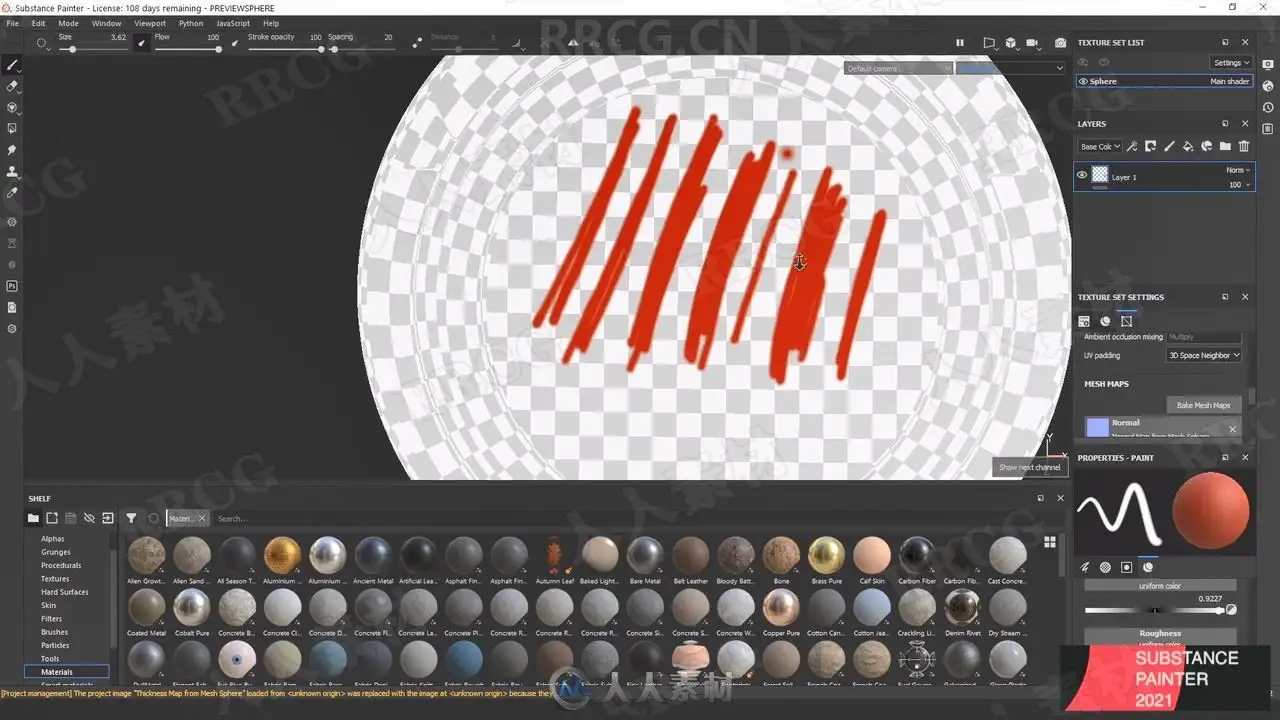This screenshot has height=720, width=1280.
Task: Open the Layer 1 blend mode dropdown
Action: tap(1238, 170)
